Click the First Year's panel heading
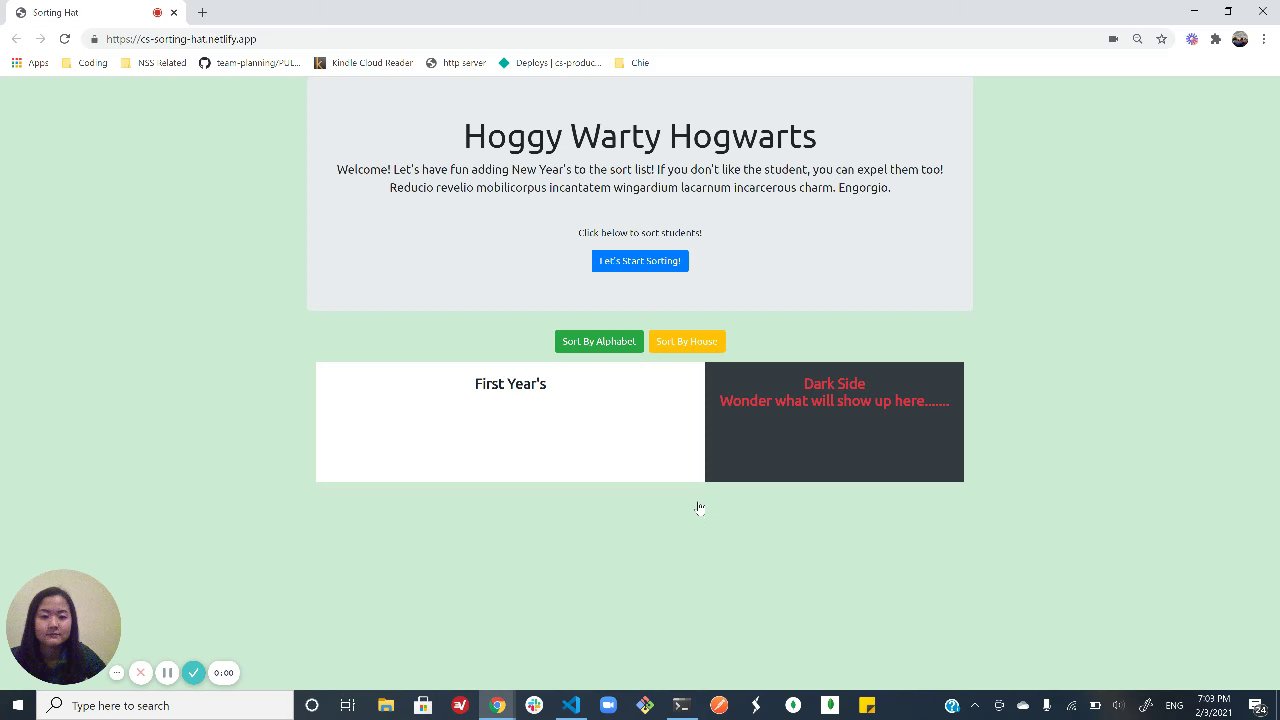1280x720 pixels. click(510, 384)
